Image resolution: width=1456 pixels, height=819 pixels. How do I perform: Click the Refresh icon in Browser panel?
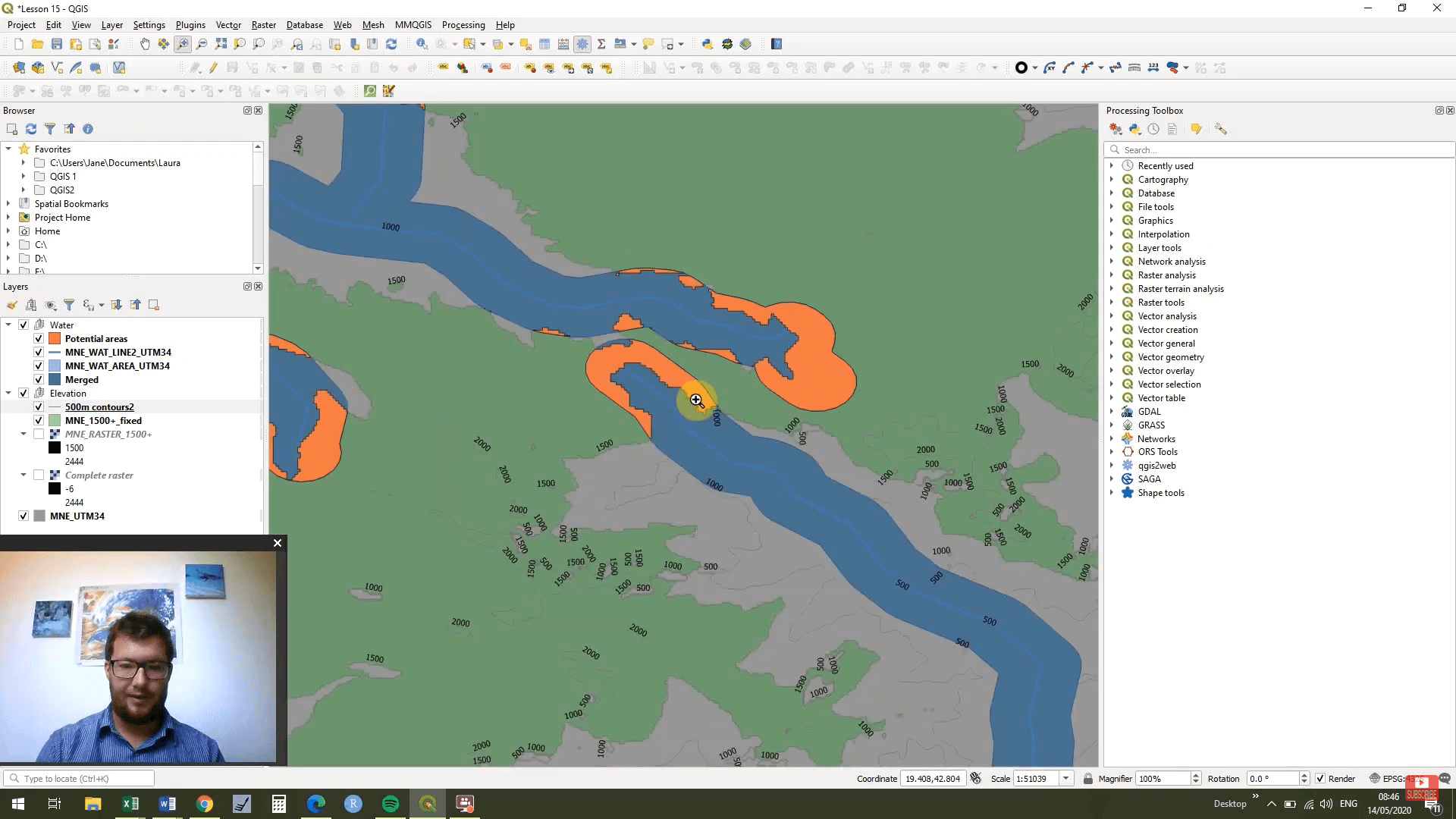31,129
